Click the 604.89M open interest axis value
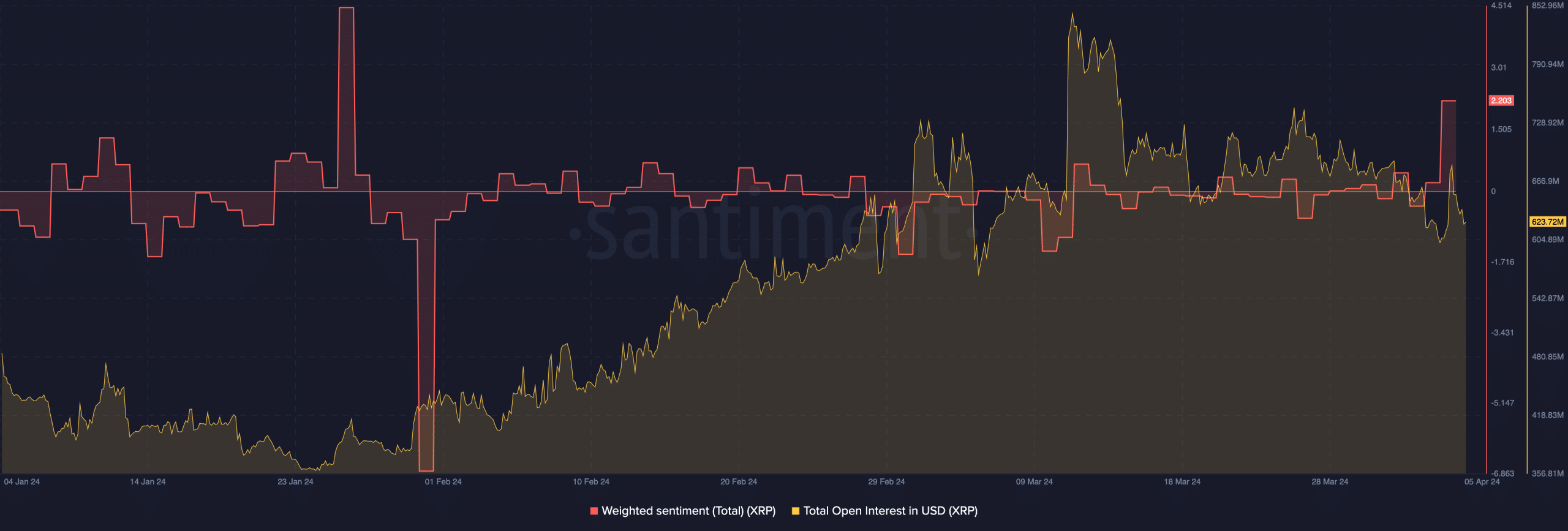This screenshot has height=531, width=1568. 1548,239
